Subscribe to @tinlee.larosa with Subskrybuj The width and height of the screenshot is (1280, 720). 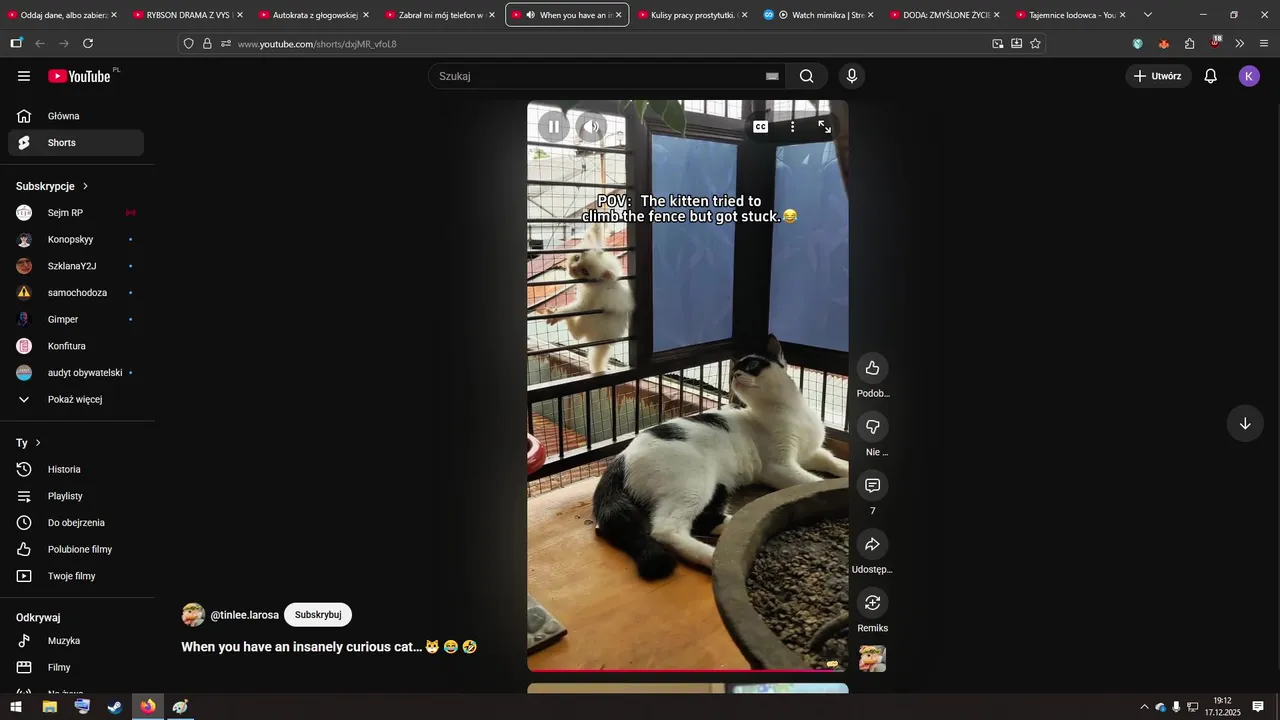pos(318,615)
